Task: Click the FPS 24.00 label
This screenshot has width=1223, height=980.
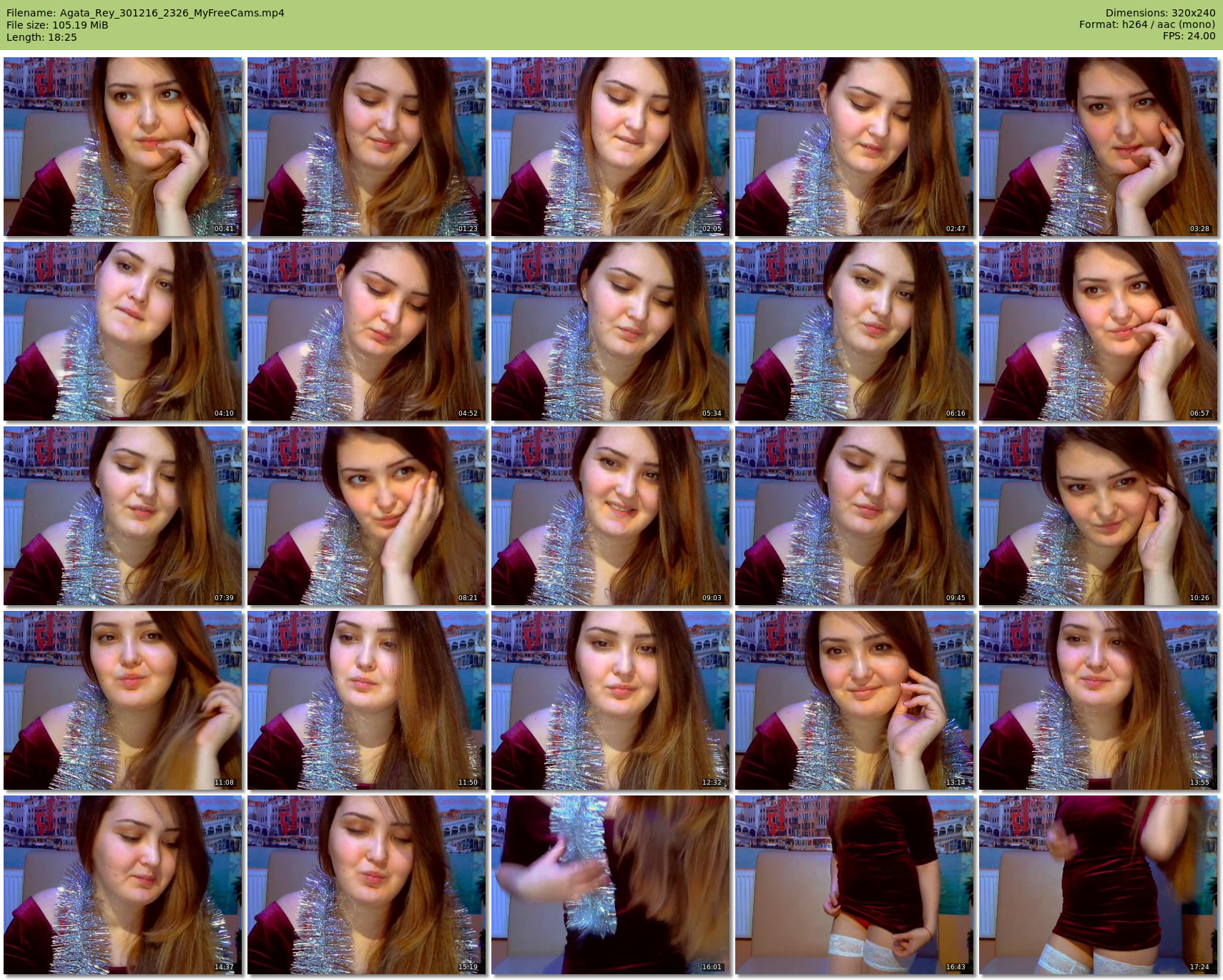Action: click(1189, 36)
